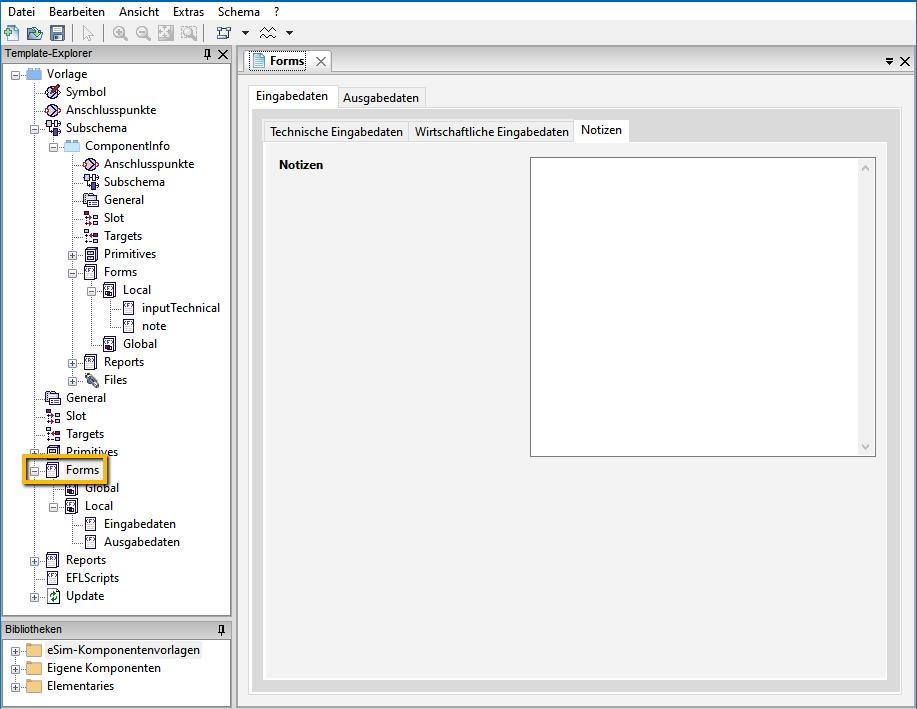Image resolution: width=917 pixels, height=709 pixels.
Task: Open the Datei menu
Action: (x=22, y=12)
